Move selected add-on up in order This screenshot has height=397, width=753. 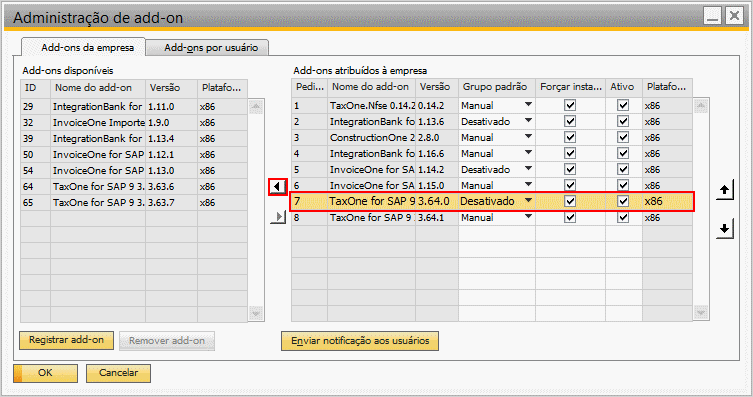coord(725,190)
